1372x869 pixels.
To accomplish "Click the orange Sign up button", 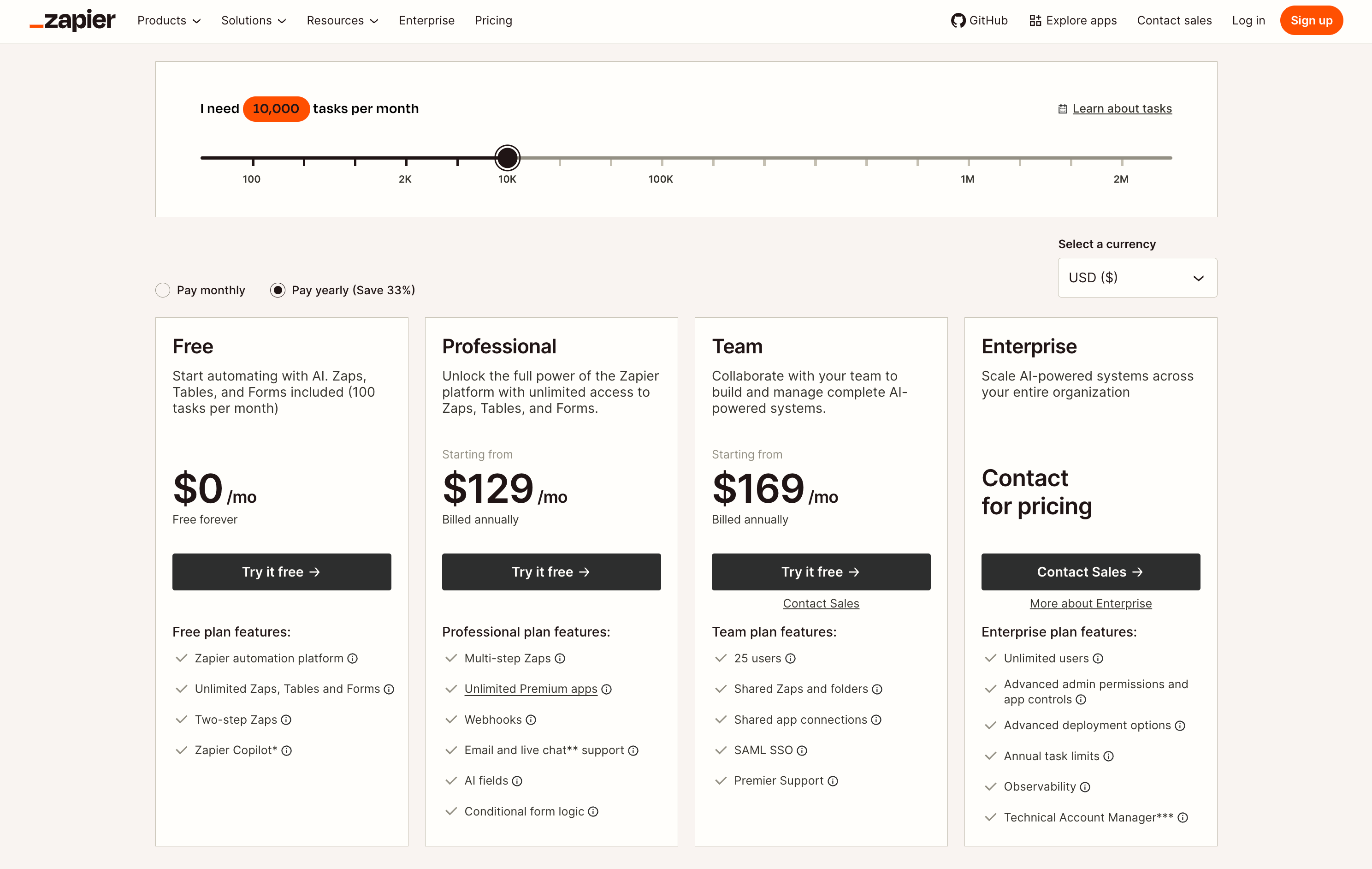I will [1312, 21].
